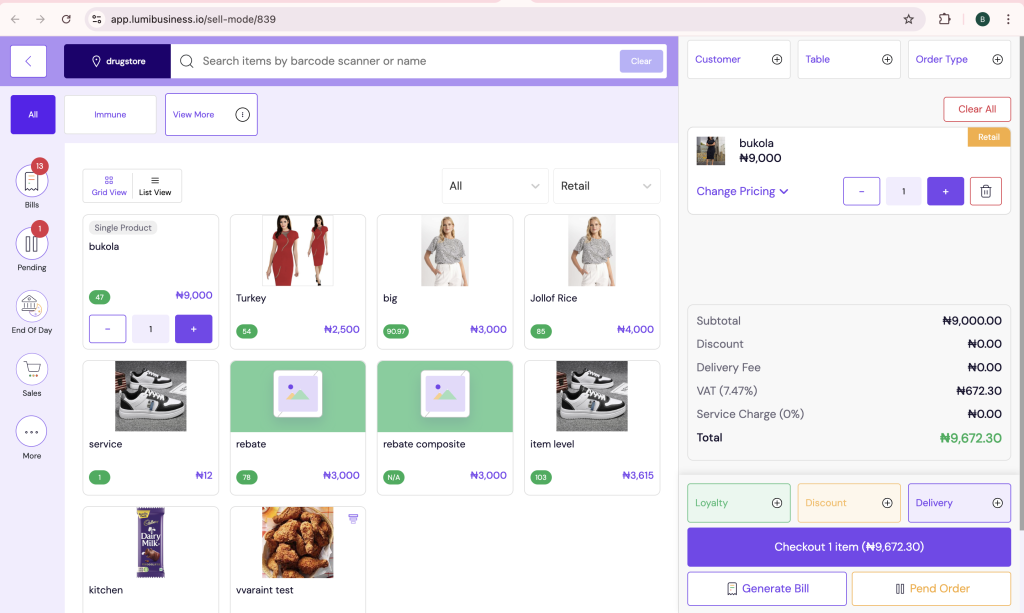The image size is (1024, 613).
Task: Delete bukola from cart using trash icon
Action: point(986,190)
